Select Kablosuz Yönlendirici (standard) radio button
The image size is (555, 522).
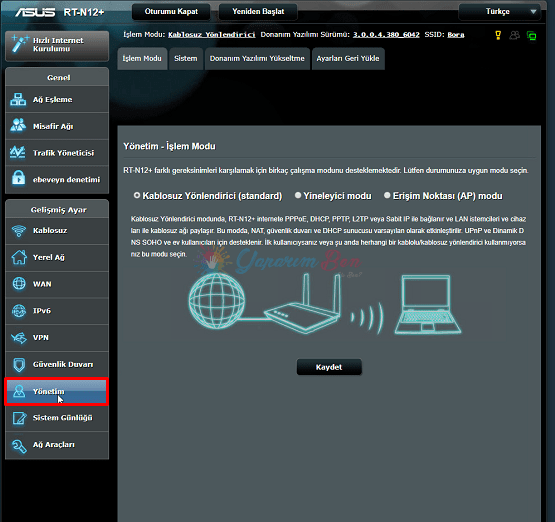tap(137, 195)
